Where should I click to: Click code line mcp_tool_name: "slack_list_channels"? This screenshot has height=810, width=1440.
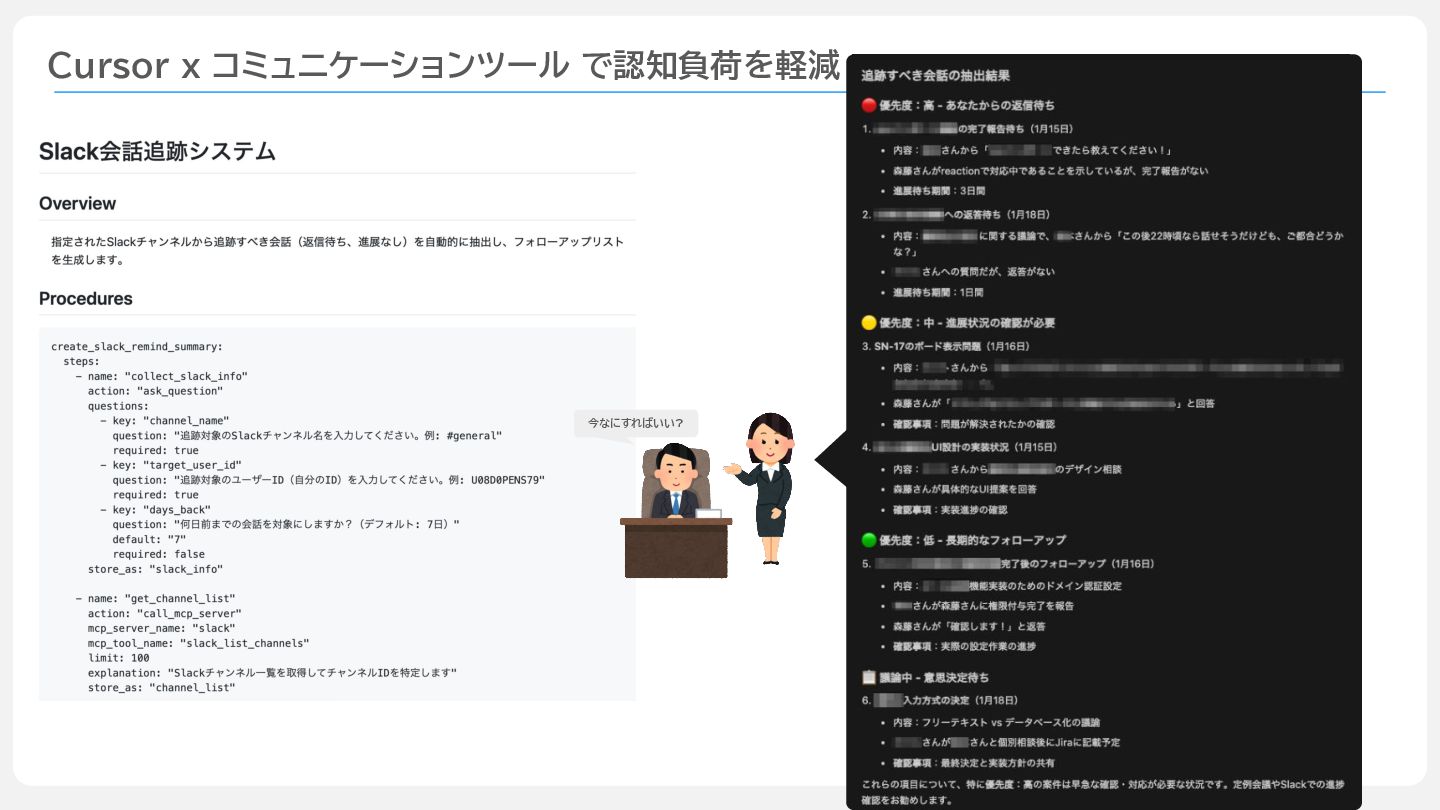click(198, 643)
